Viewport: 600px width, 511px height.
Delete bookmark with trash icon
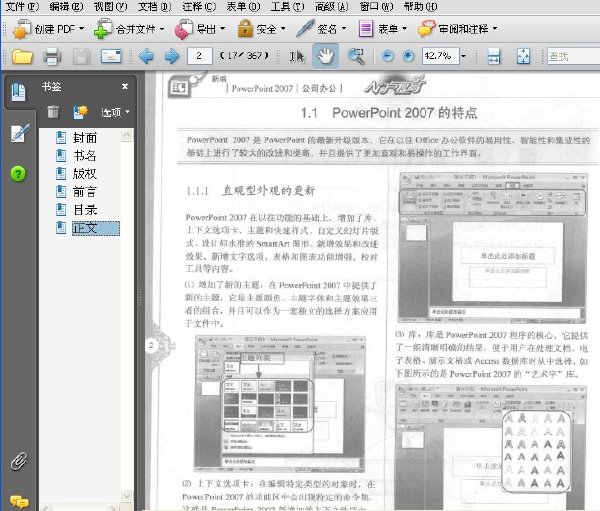point(53,112)
